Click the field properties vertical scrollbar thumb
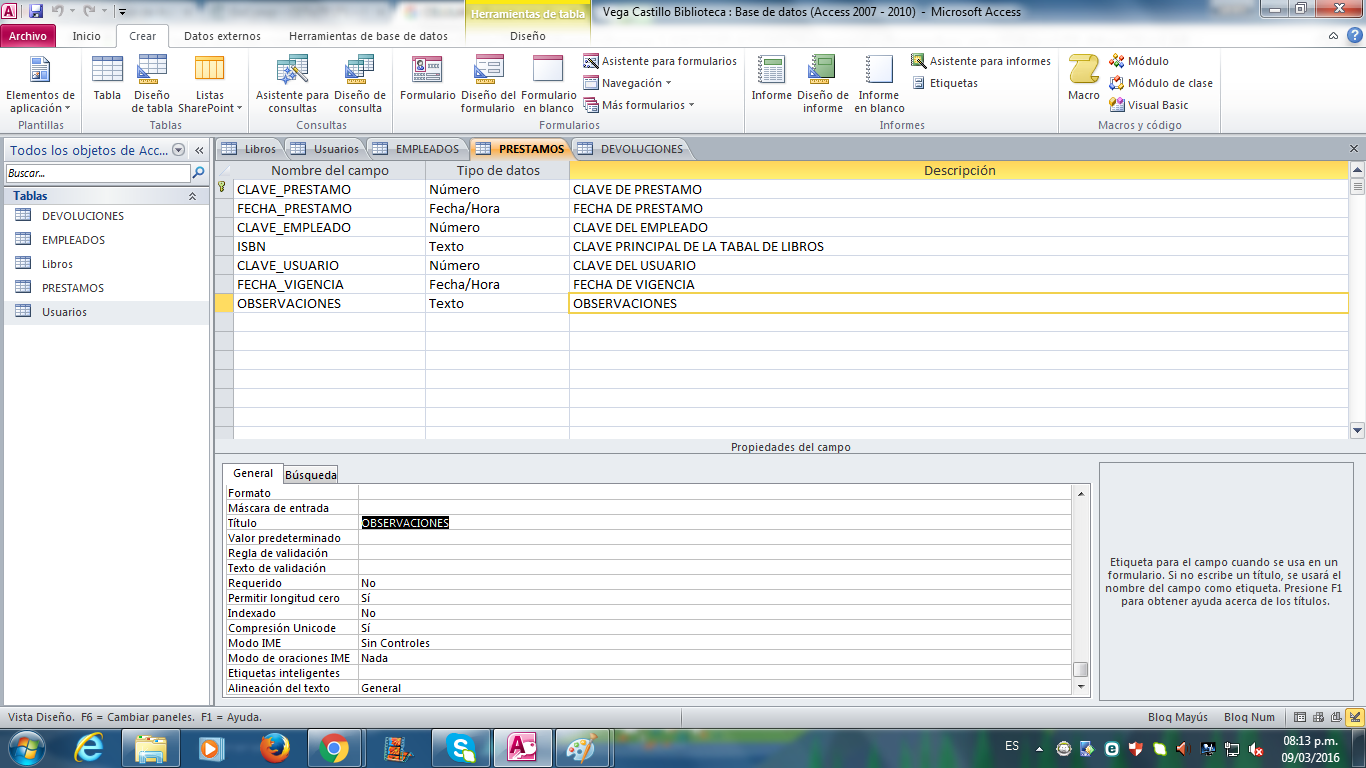Viewport: 1366px width, 768px height. [1080, 669]
